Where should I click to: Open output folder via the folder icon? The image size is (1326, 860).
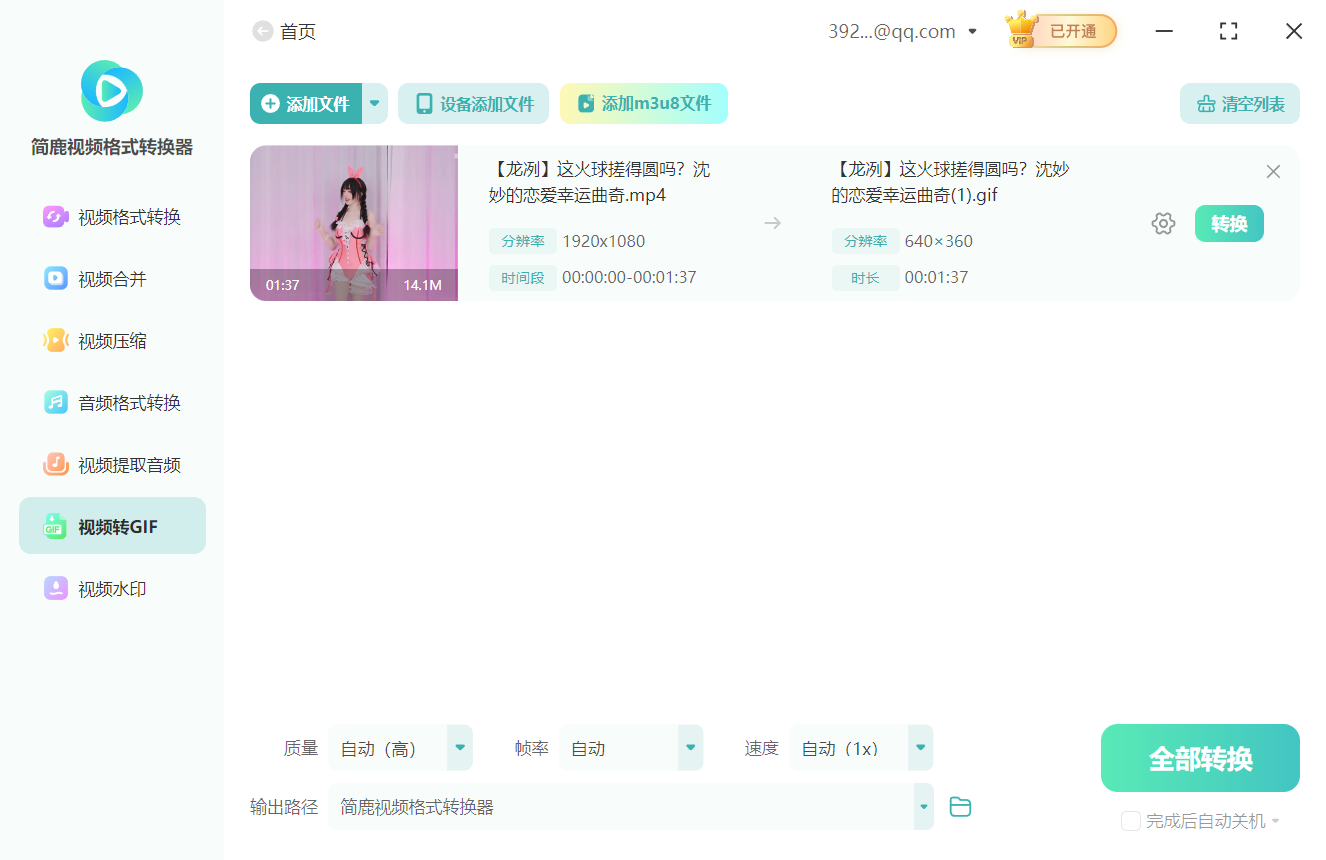pyautogui.click(x=960, y=807)
